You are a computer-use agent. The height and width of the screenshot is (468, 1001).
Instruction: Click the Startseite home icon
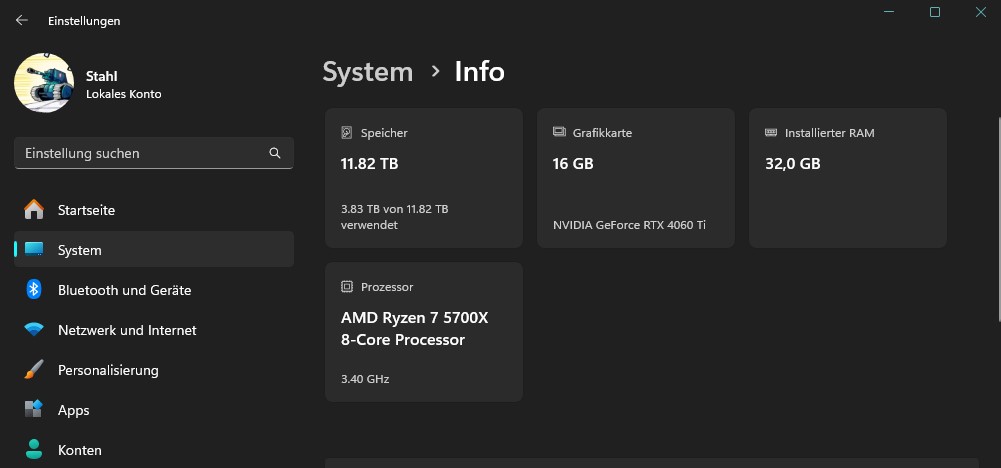[x=34, y=210]
